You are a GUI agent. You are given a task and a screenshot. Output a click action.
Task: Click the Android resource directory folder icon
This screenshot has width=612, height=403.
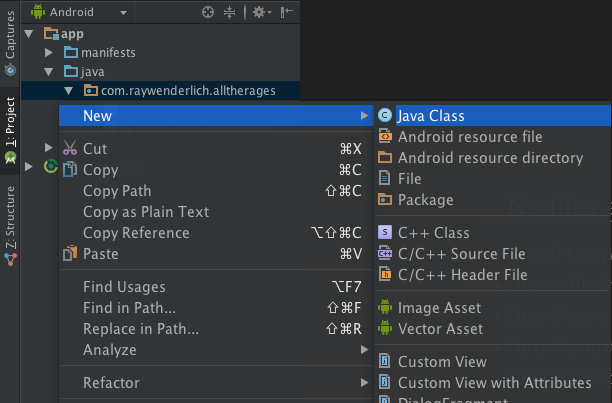[x=385, y=157]
